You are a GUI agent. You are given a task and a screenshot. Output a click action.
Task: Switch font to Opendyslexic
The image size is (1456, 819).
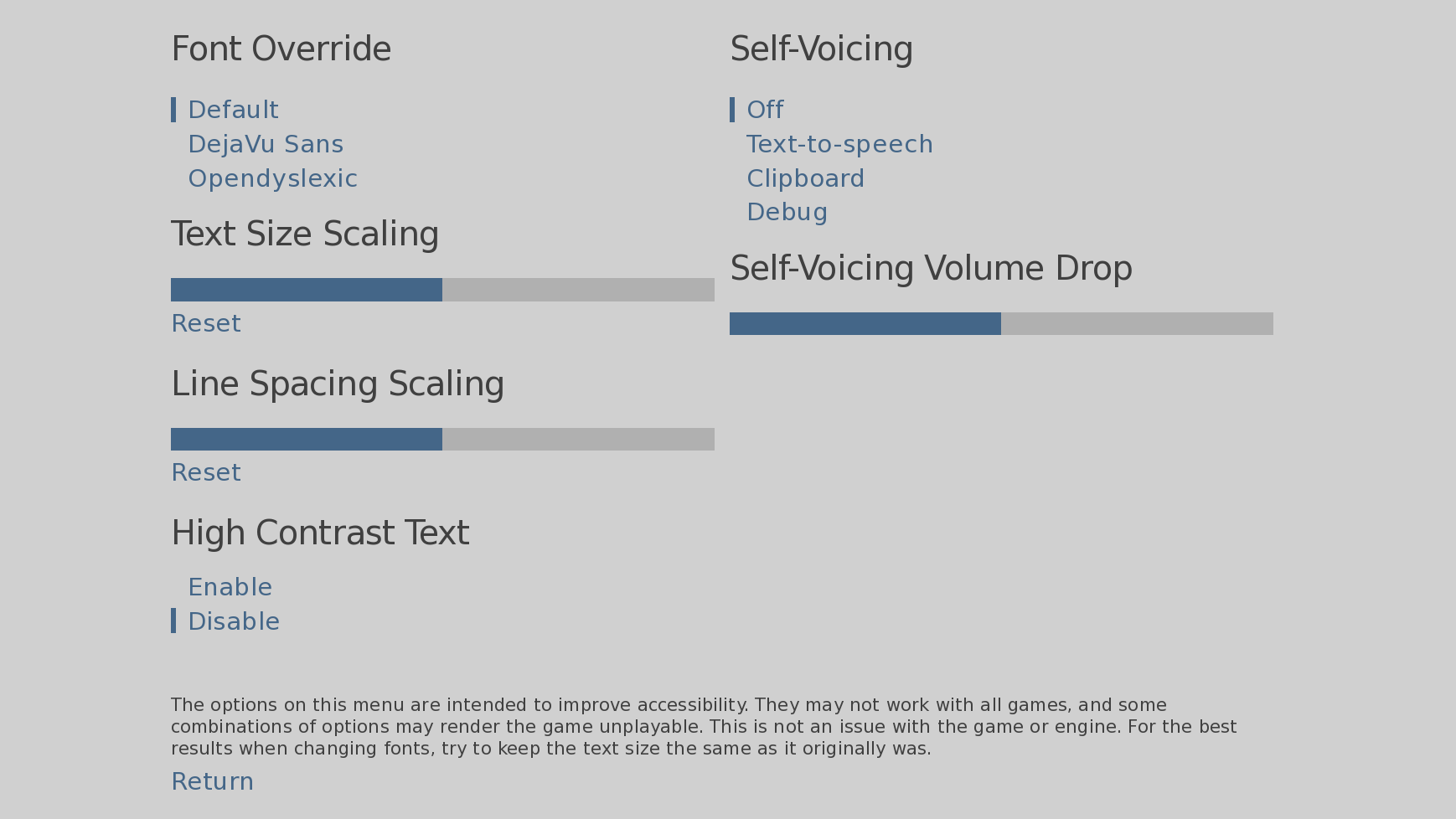coord(272,178)
